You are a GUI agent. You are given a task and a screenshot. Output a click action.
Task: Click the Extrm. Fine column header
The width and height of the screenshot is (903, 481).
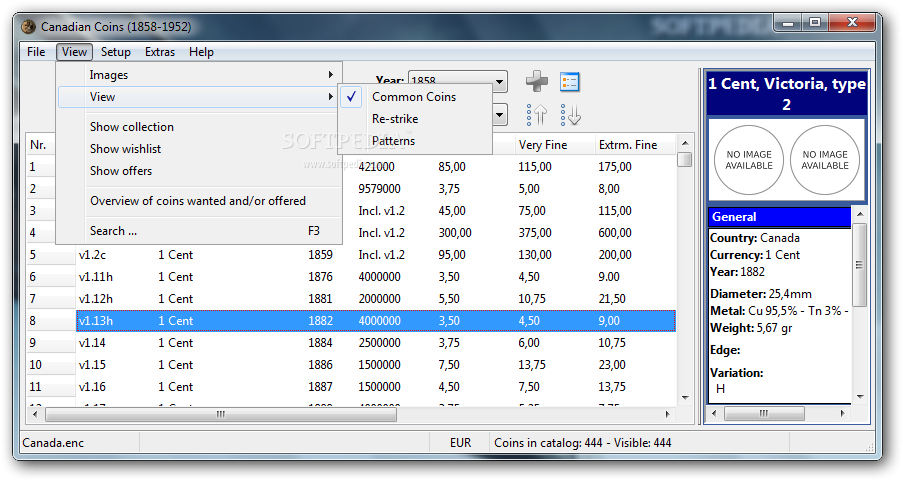click(635, 145)
